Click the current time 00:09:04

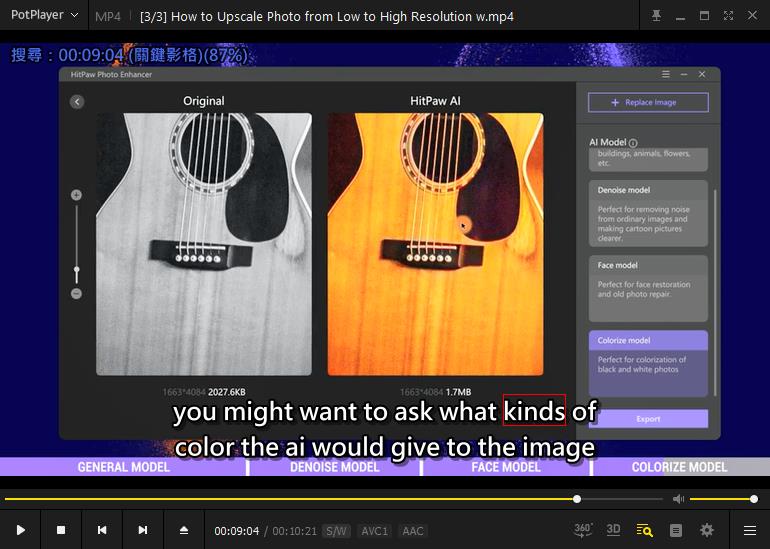coord(237,531)
